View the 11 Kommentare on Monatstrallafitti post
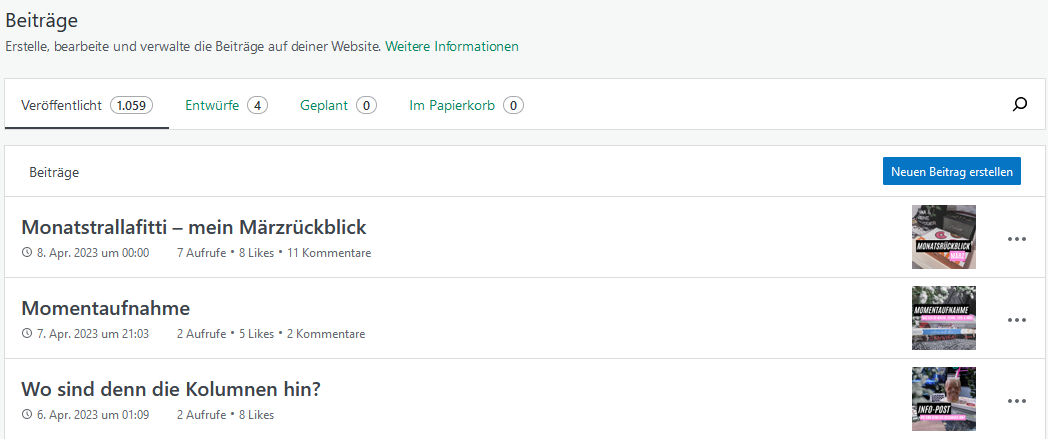Image resolution: width=1048 pixels, height=439 pixels. [329, 253]
